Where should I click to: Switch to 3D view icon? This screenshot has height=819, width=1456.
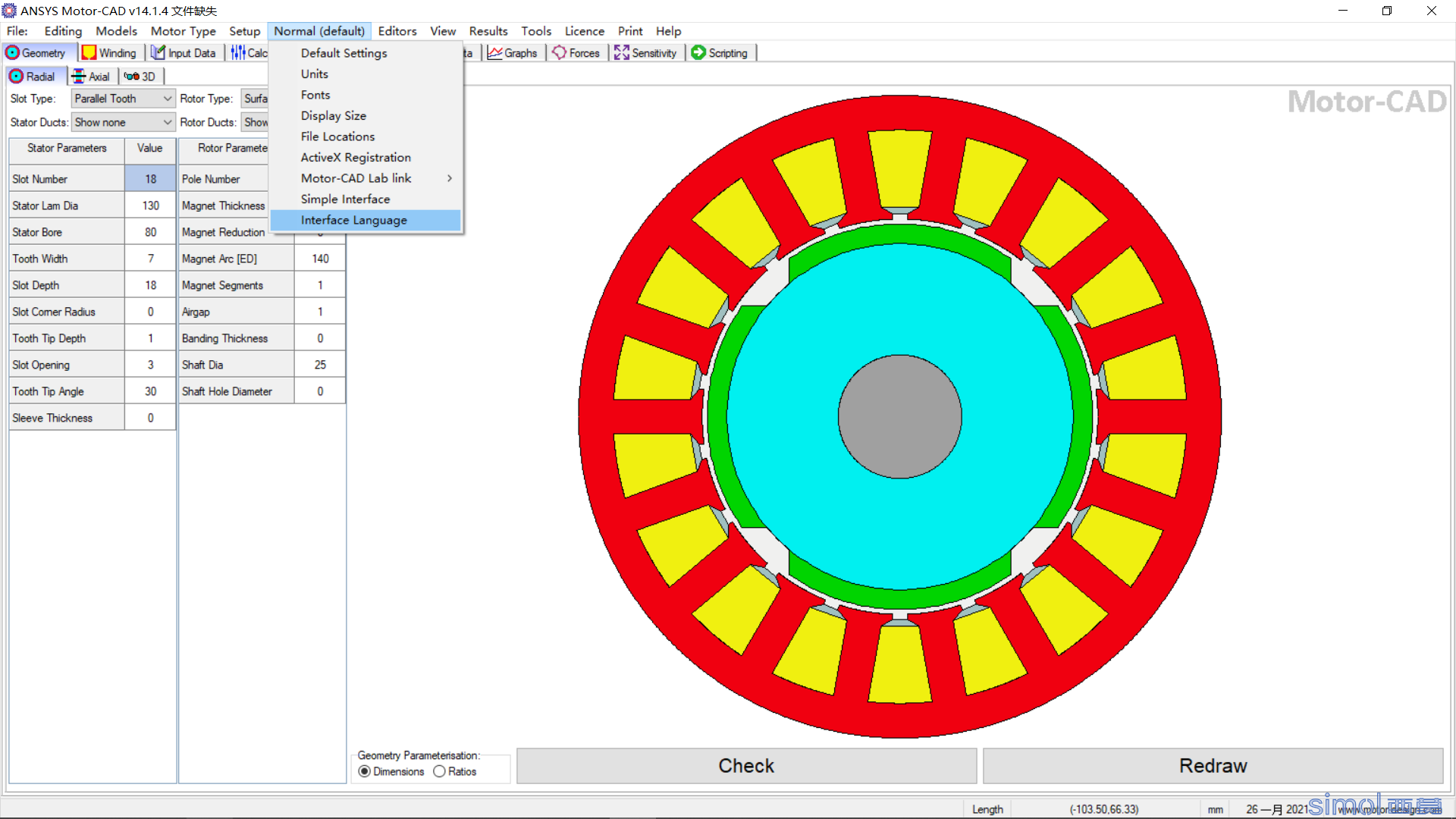point(132,77)
